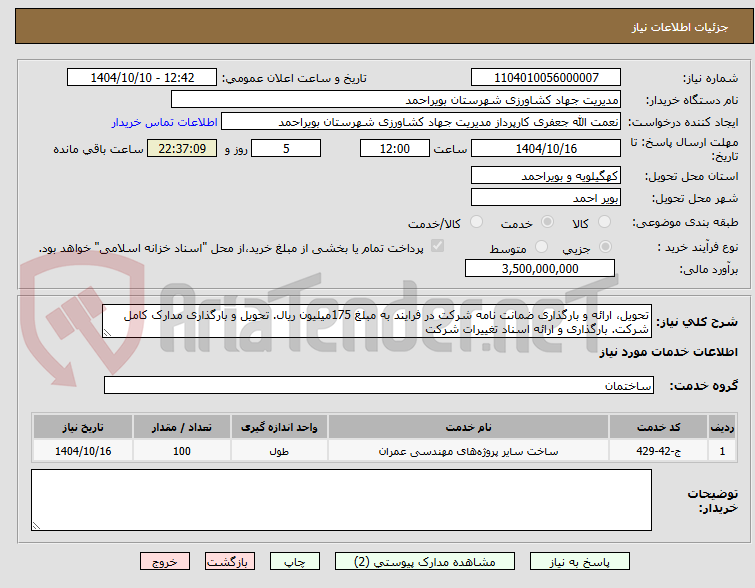Click the province field کهگیلویه و بویراحمد
This screenshot has height=588, width=755.
pyautogui.click(x=546, y=176)
